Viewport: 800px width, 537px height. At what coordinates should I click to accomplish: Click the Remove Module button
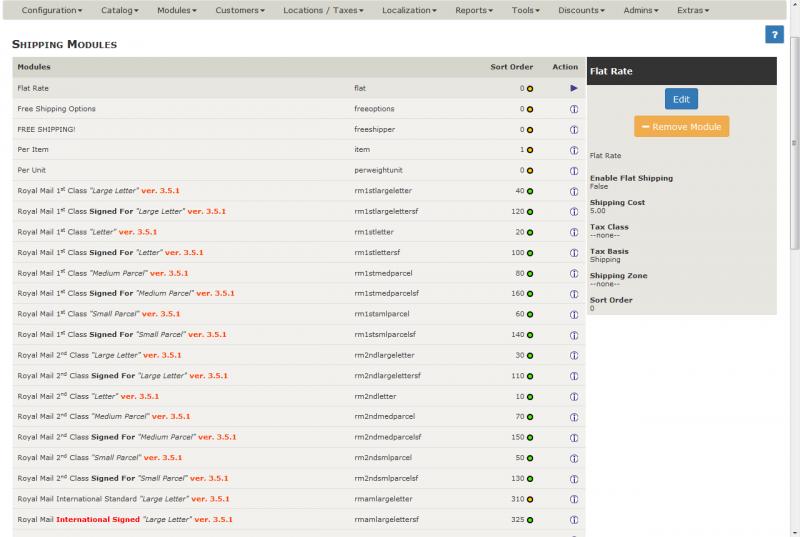point(682,126)
